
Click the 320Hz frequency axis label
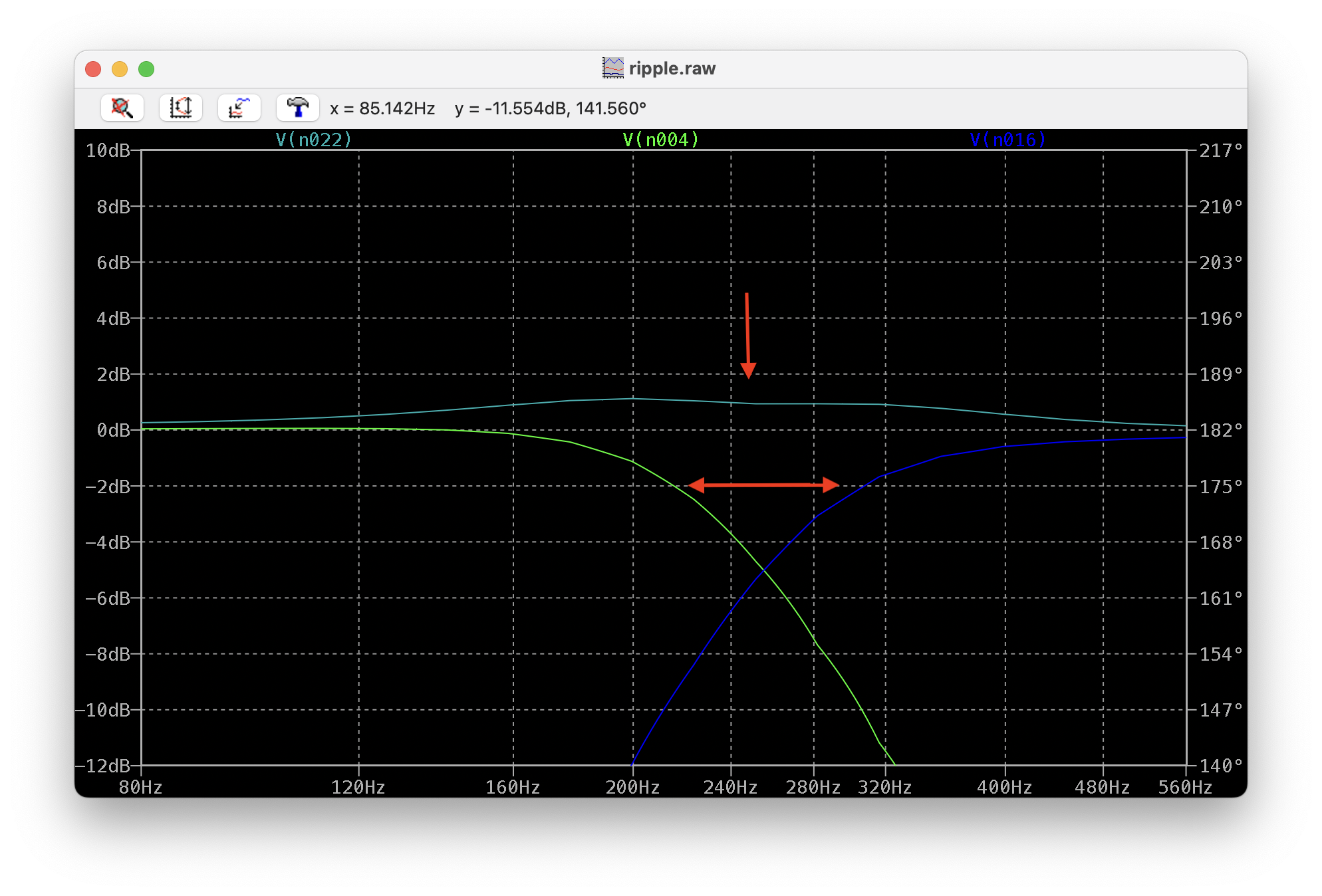point(885,788)
